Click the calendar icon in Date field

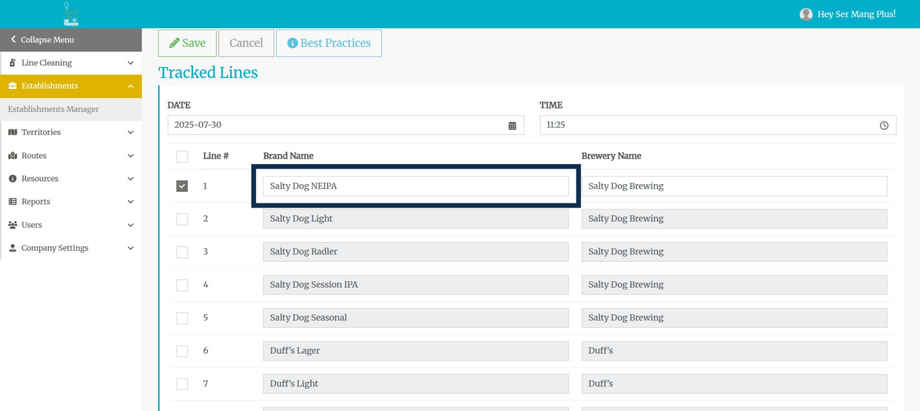512,126
